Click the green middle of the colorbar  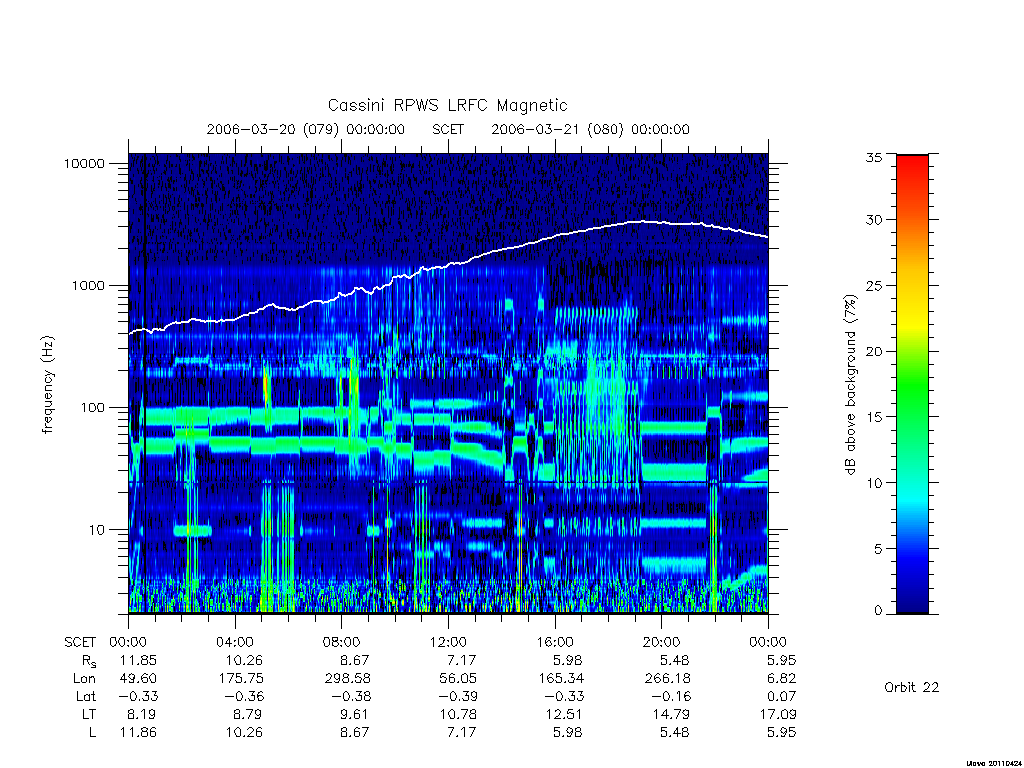pyautogui.click(x=912, y=384)
